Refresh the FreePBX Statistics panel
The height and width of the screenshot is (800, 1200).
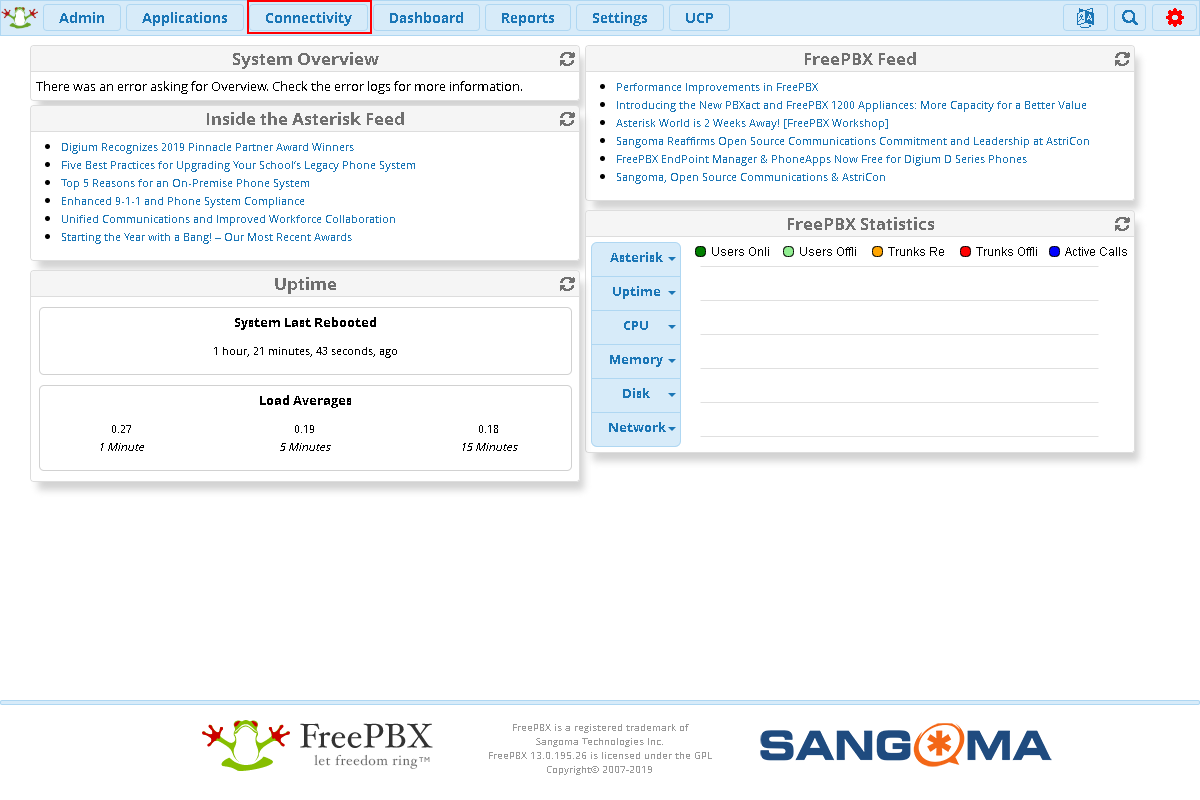click(1122, 225)
